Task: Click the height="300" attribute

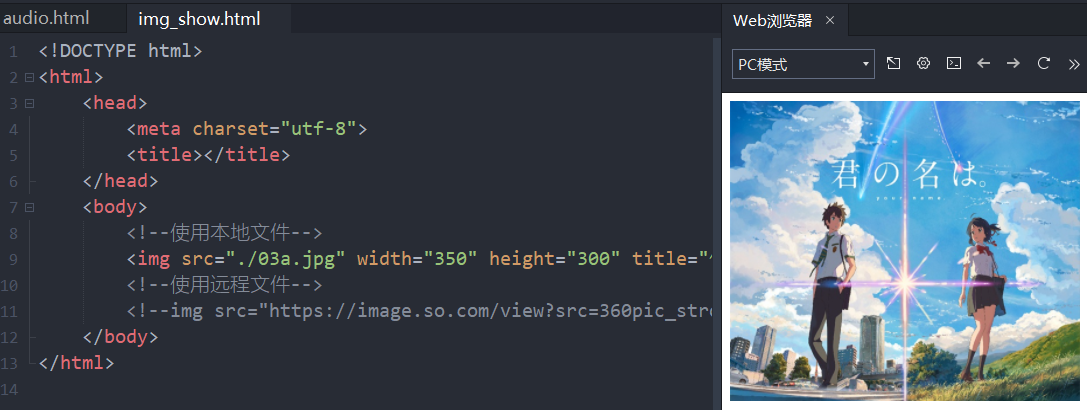Action: (x=555, y=259)
